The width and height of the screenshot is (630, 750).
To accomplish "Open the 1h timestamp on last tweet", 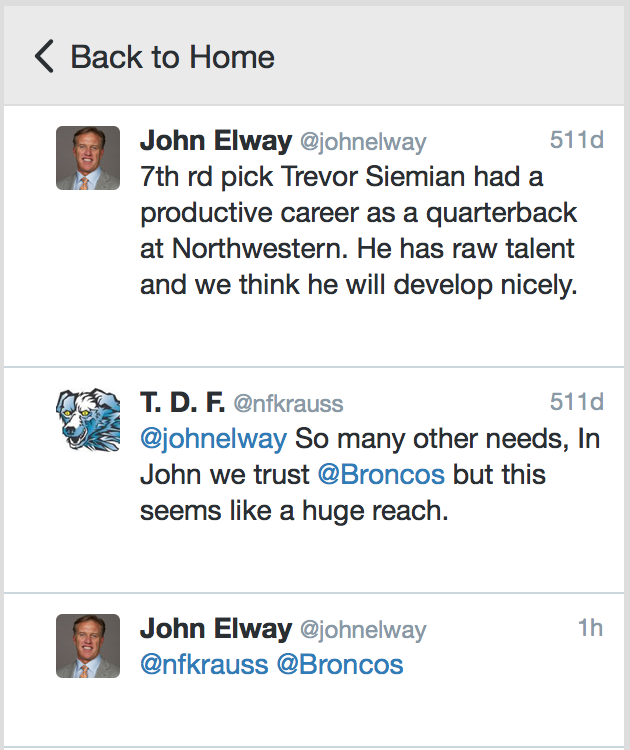I will [590, 628].
